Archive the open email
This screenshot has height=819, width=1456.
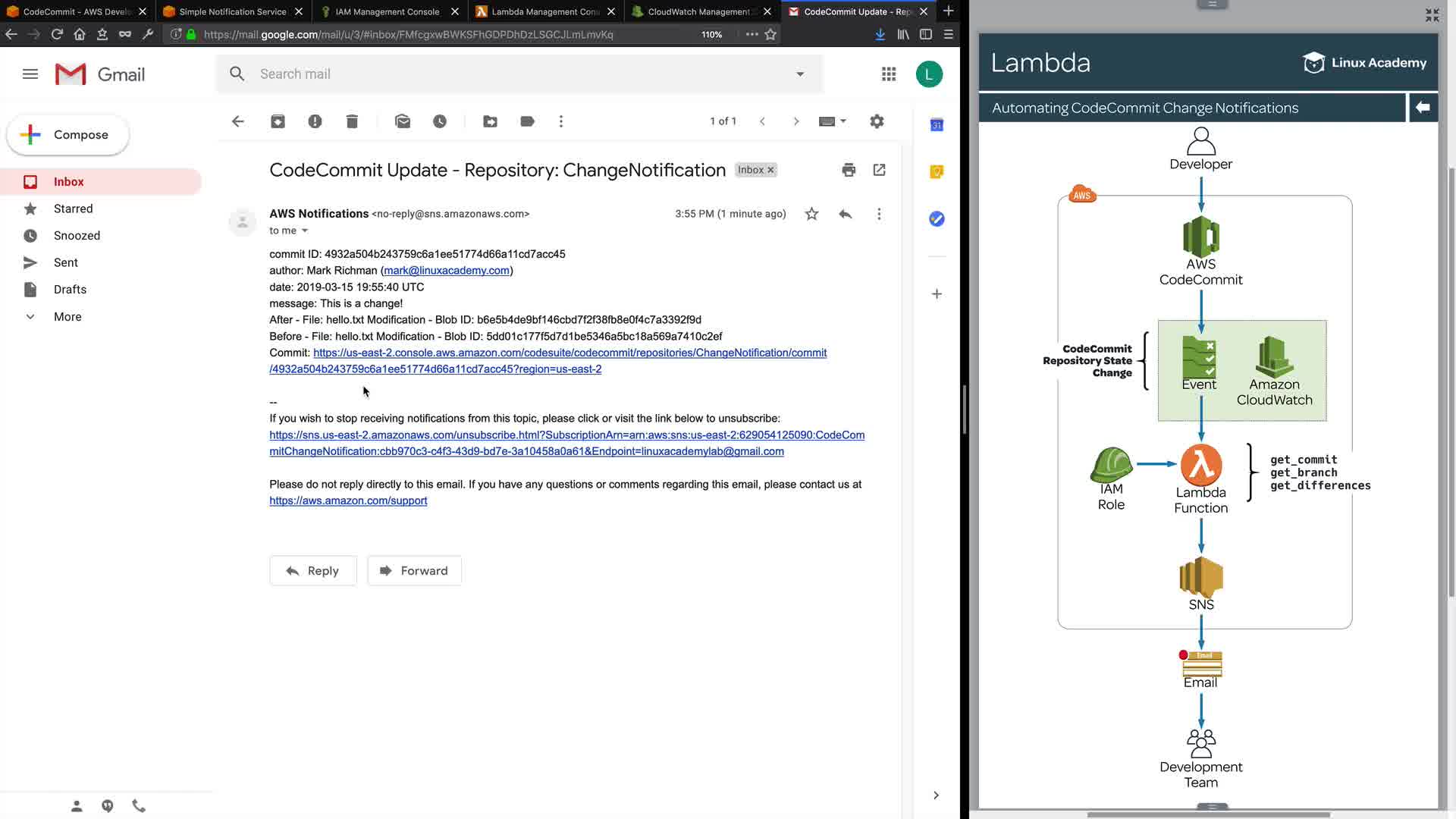coord(278,121)
